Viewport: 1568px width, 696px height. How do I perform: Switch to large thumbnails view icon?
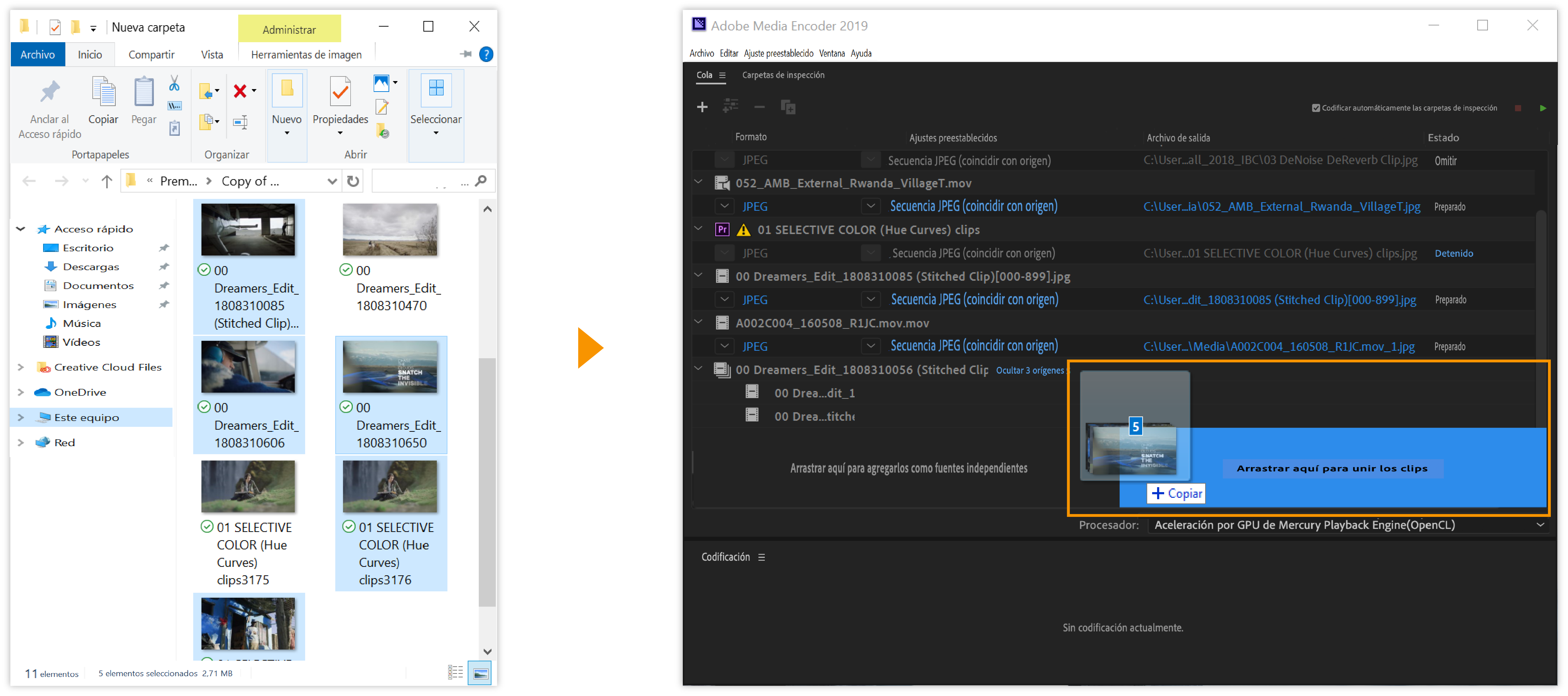click(480, 673)
